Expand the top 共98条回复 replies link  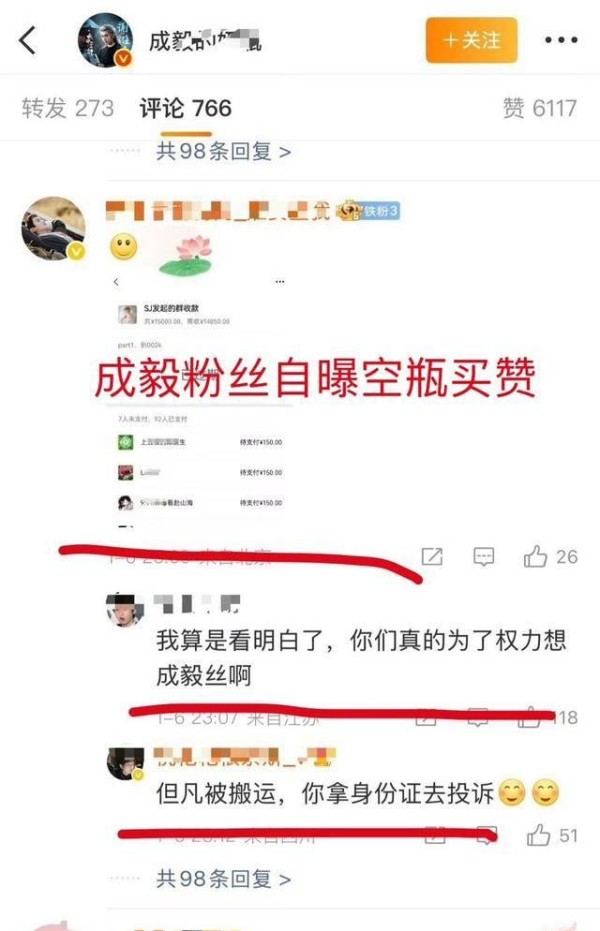pos(223,151)
